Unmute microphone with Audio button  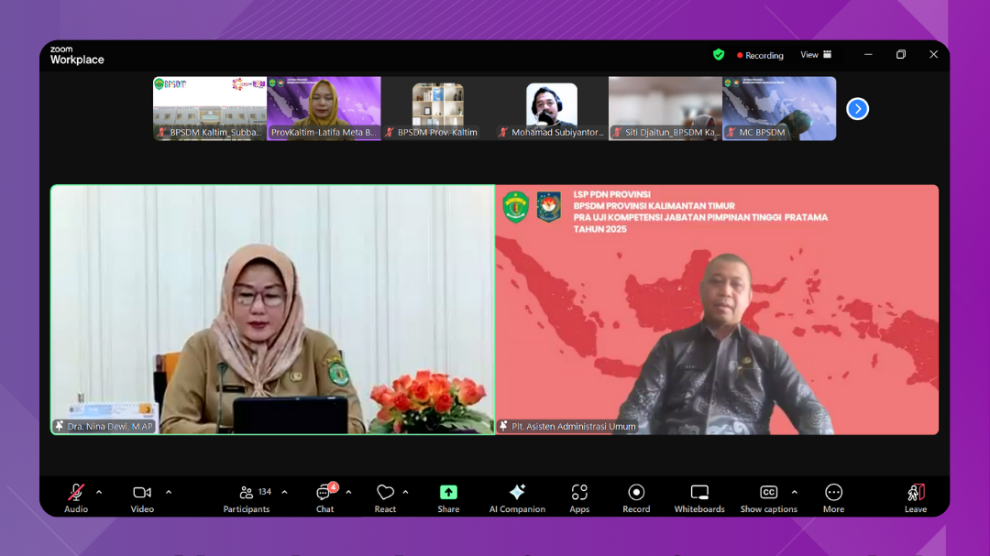[76, 498]
